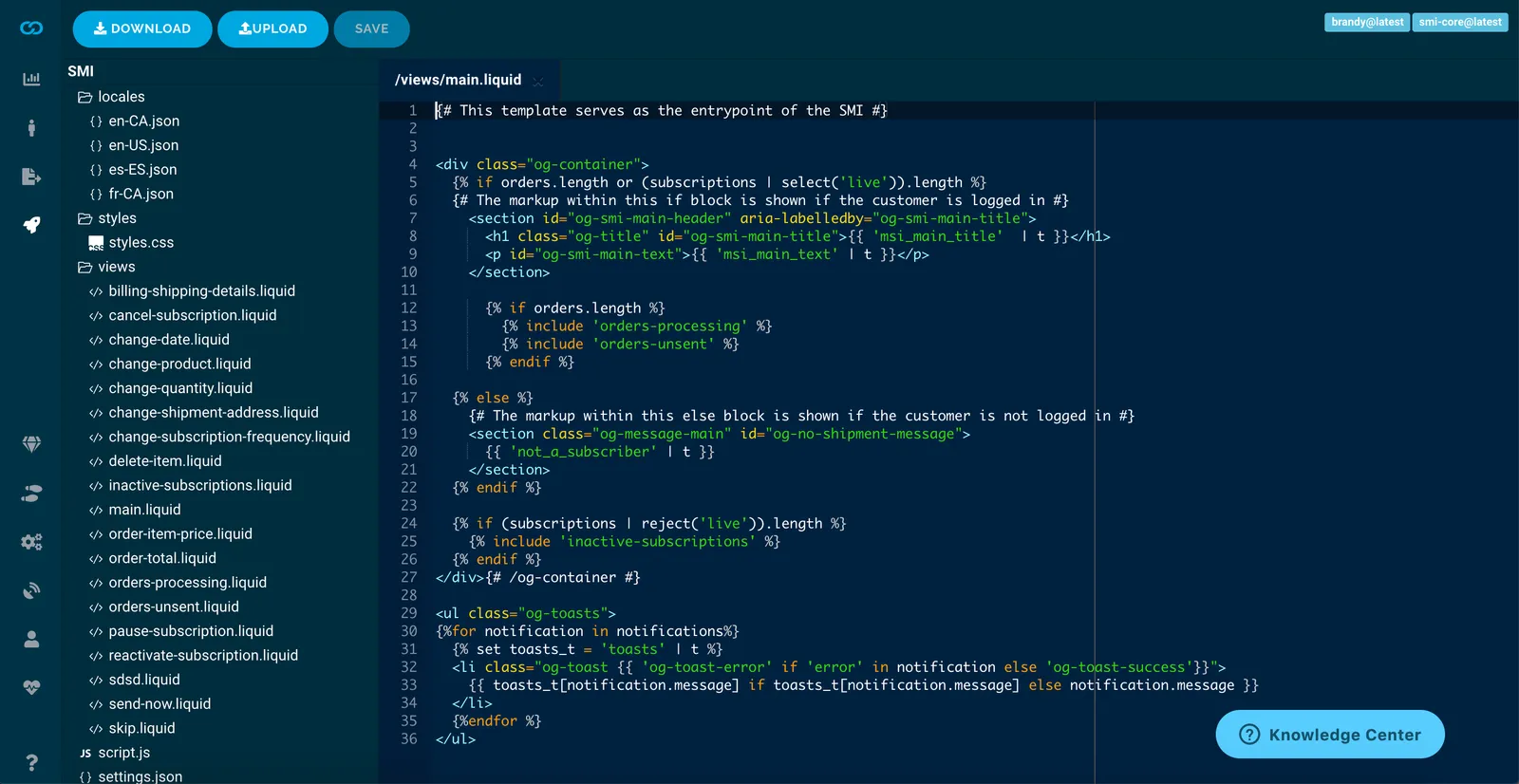Viewport: 1519px width, 784px height.
Task: Open fr-CA.json locale file
Action: click(131, 194)
